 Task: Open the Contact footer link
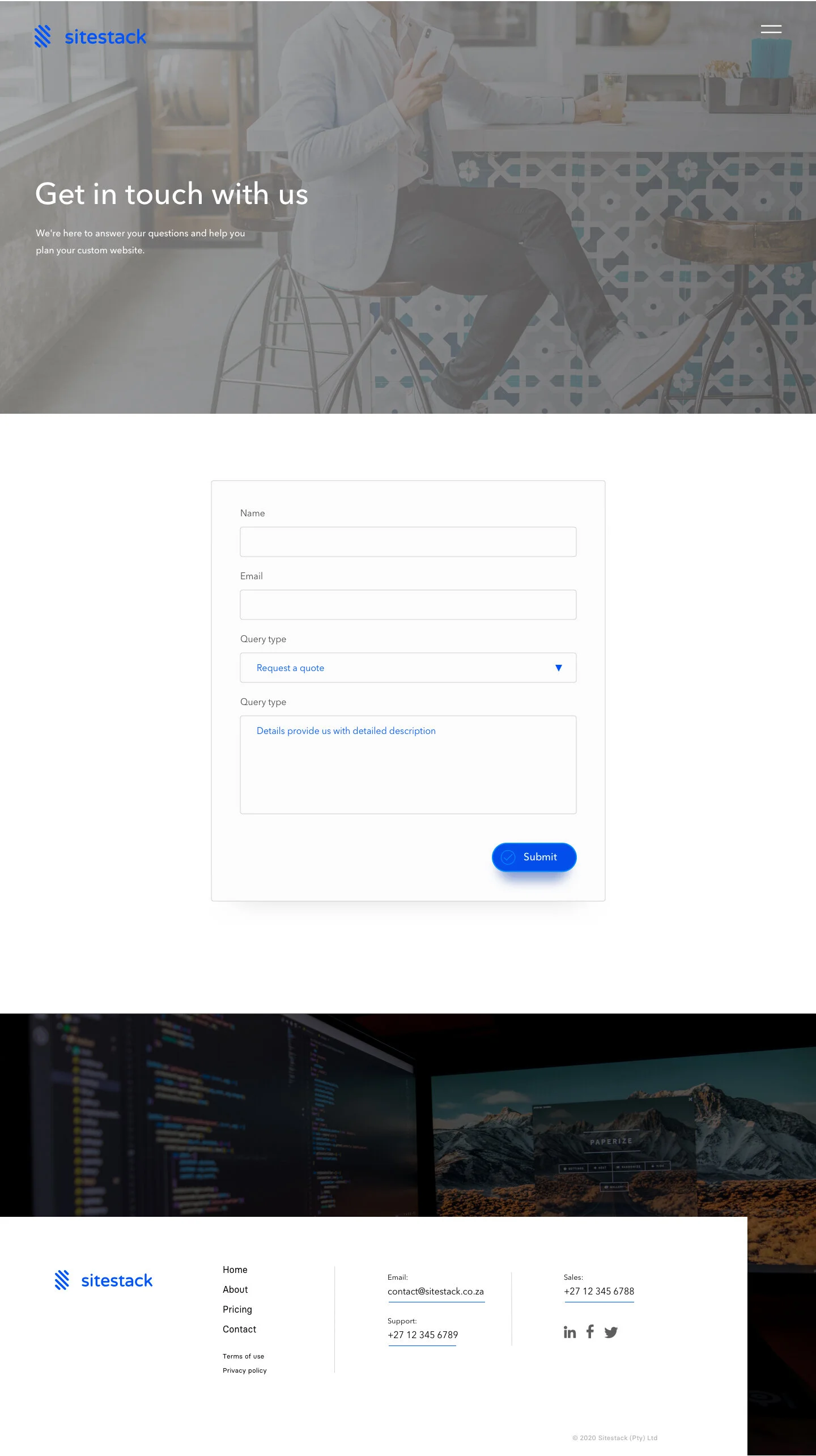pyautogui.click(x=239, y=1329)
